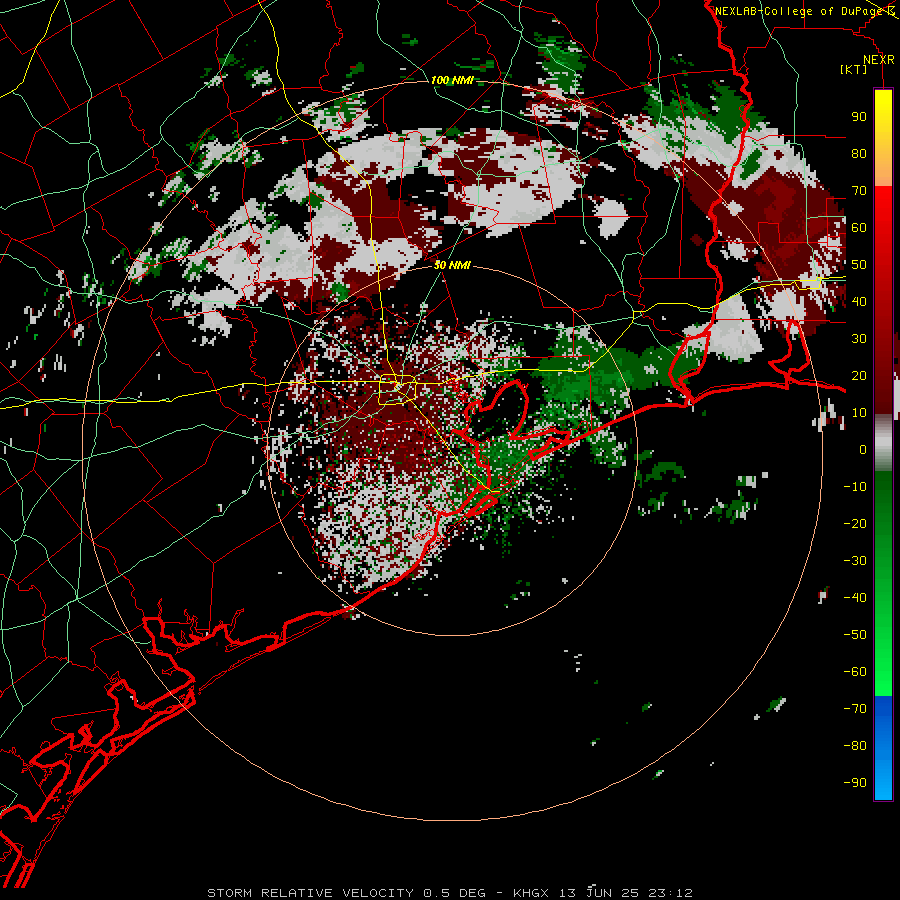This screenshot has width=900, height=900.
Task: Click the "13 JUN 25 23:12" timestamp
Action: [626, 893]
